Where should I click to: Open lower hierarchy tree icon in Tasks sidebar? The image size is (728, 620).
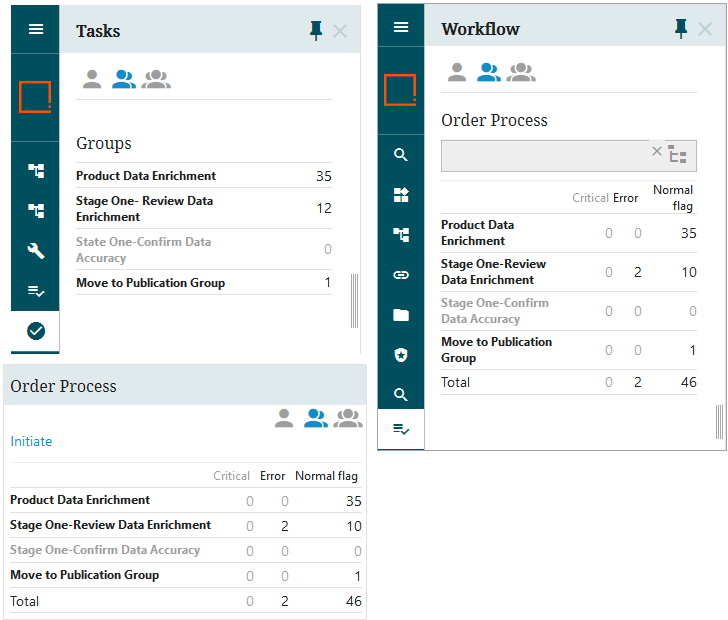point(36,211)
